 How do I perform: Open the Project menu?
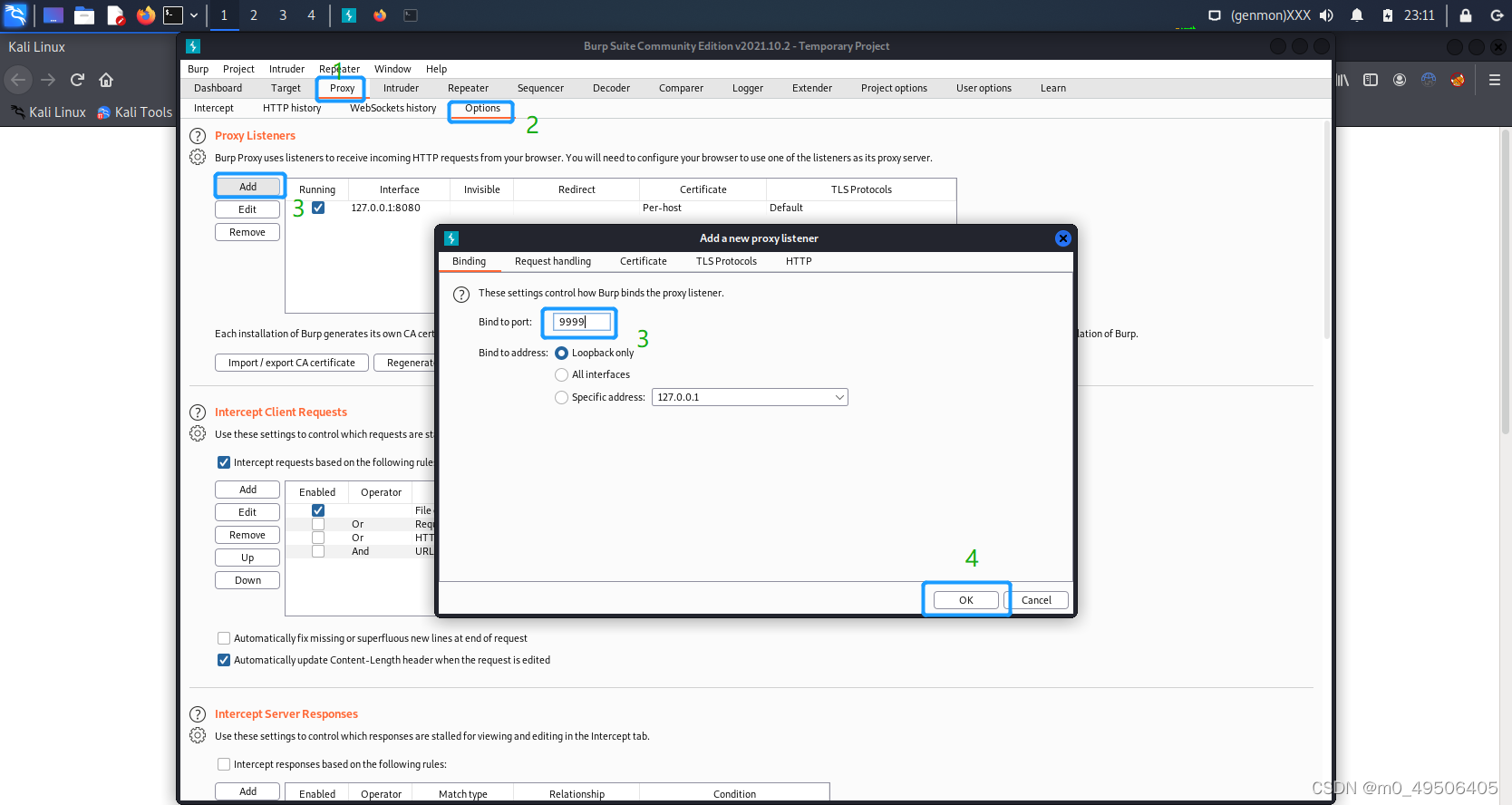(238, 69)
